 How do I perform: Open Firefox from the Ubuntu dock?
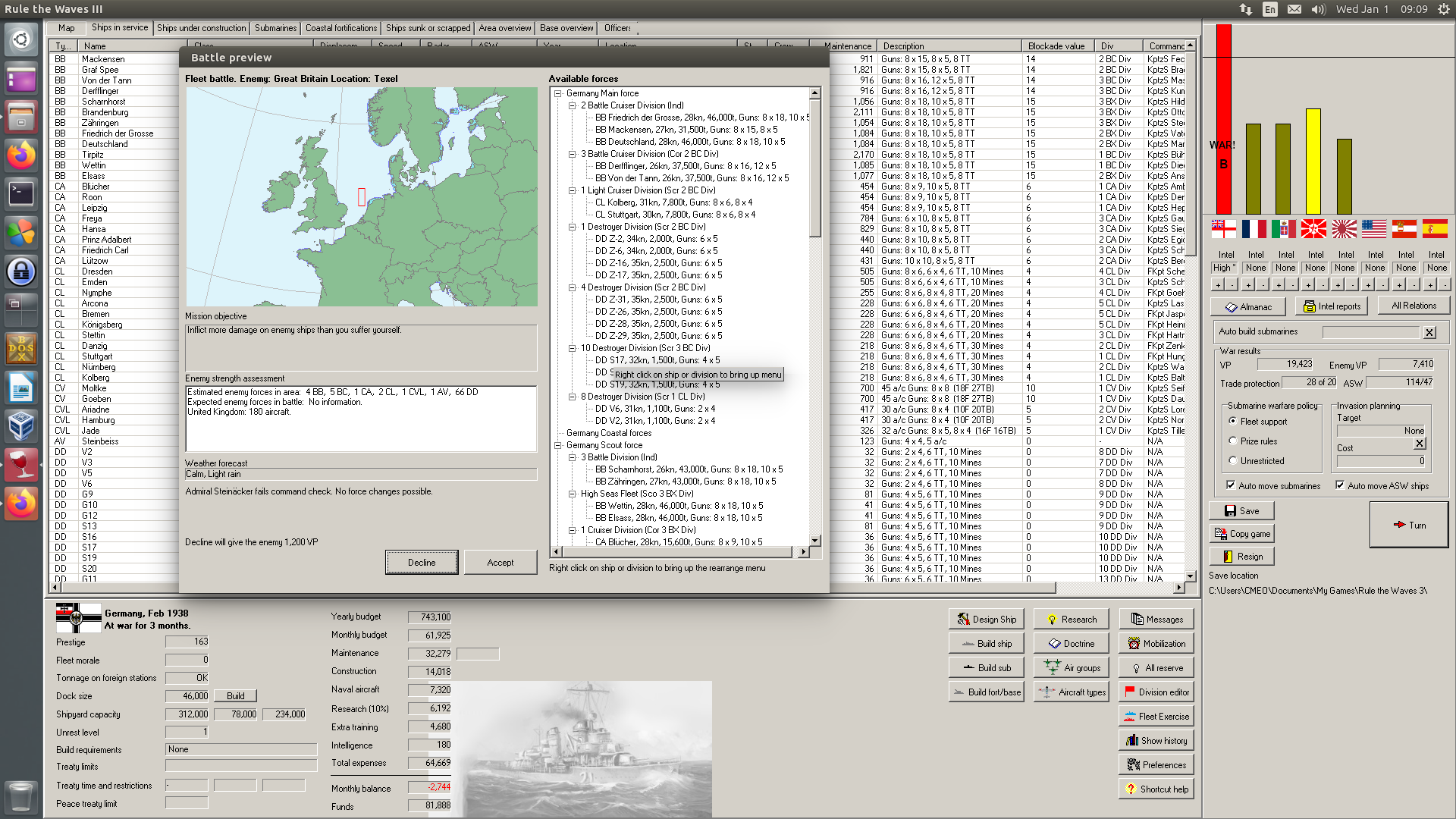[21, 155]
